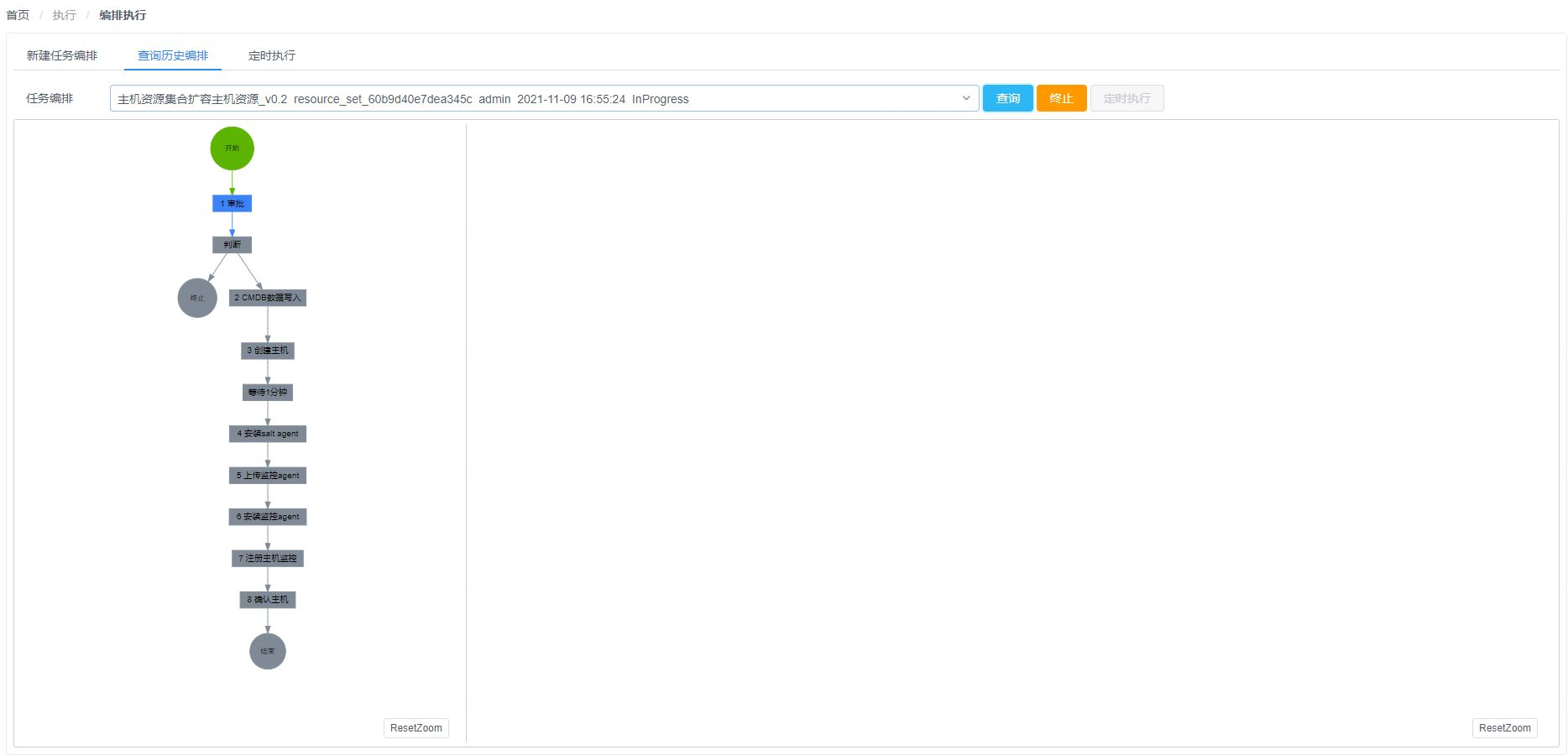
Task: Select the 7 注册主机监控 node
Action: (268, 559)
